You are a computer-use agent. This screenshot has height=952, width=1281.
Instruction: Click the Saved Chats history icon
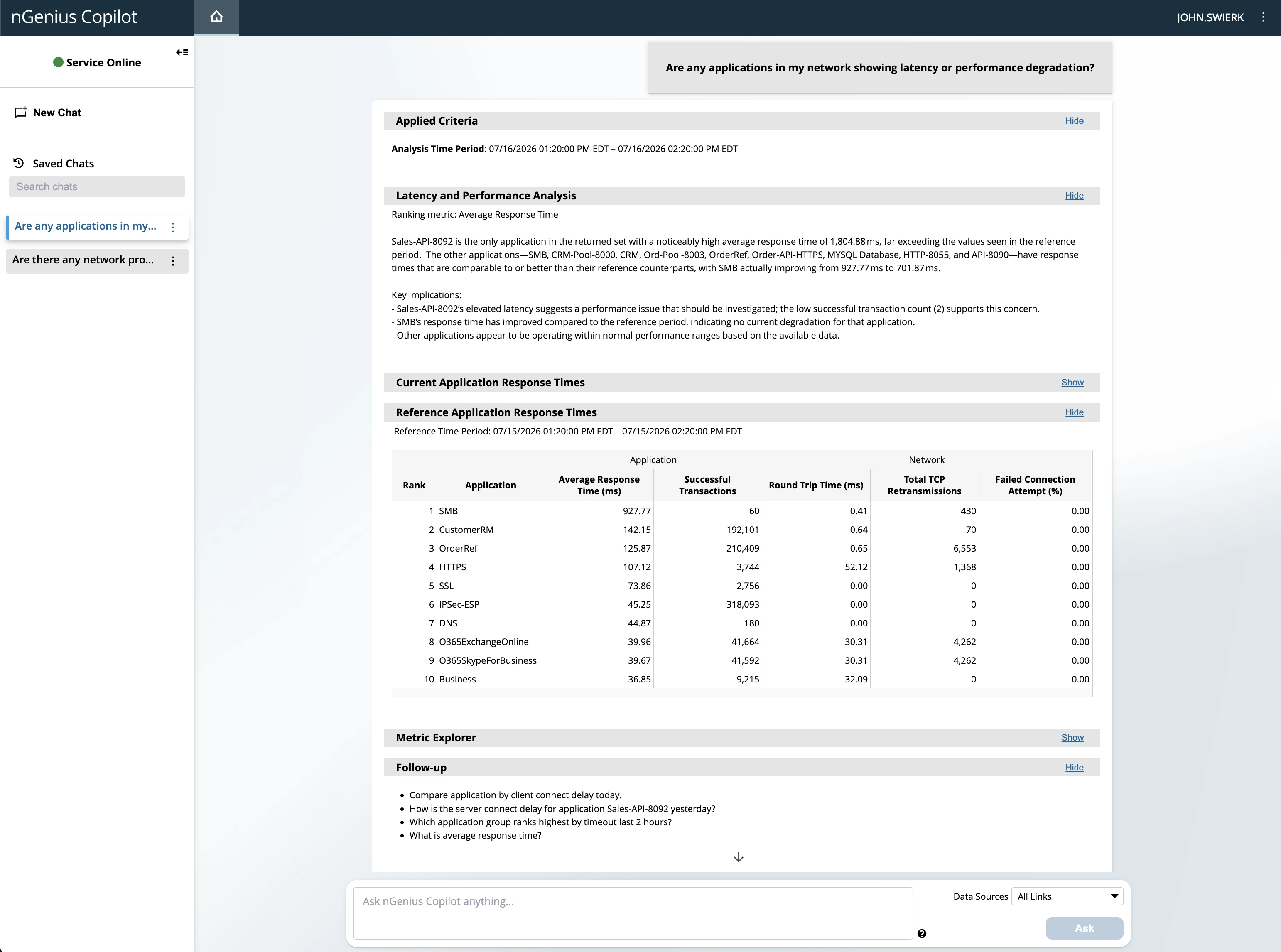click(x=19, y=163)
